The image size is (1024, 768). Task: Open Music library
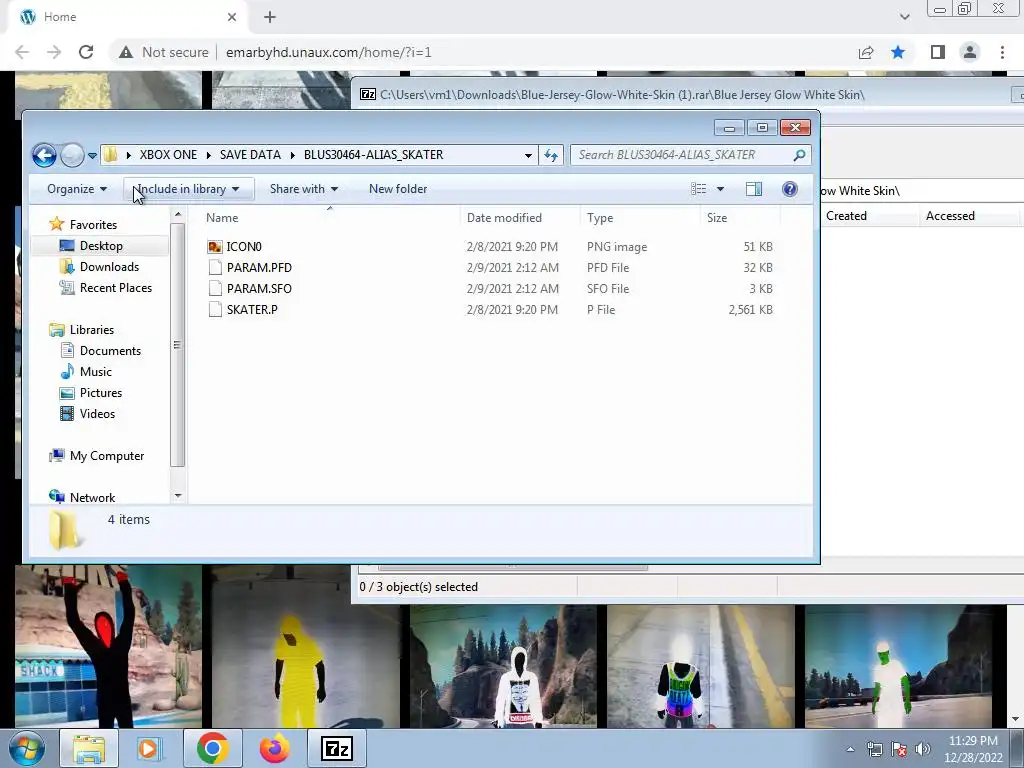95,372
